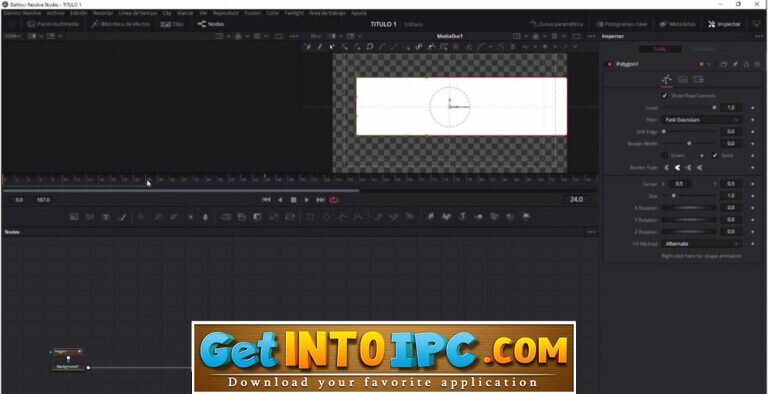Select the Settings tab icon under Polygon1
Image resolution: width=768 pixels, height=394 pixels.
click(698, 79)
